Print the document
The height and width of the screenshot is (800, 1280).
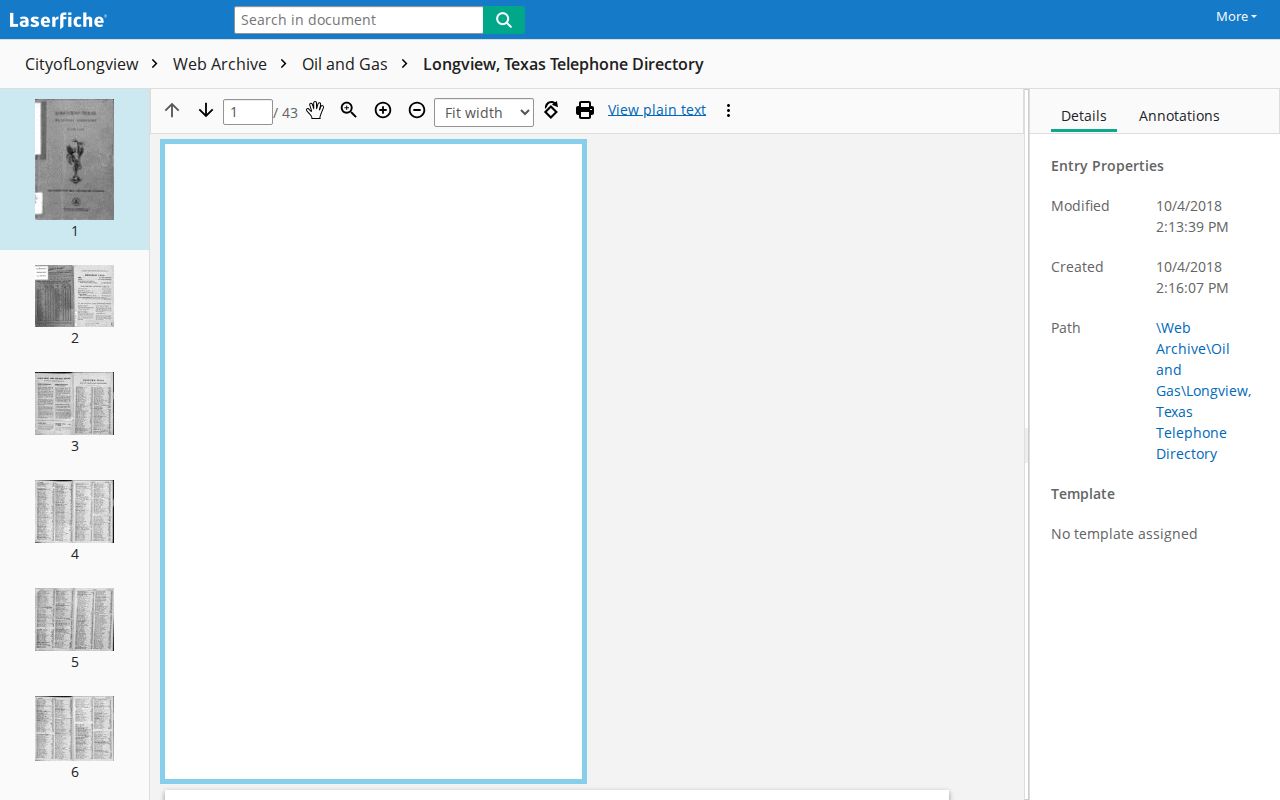tap(585, 111)
